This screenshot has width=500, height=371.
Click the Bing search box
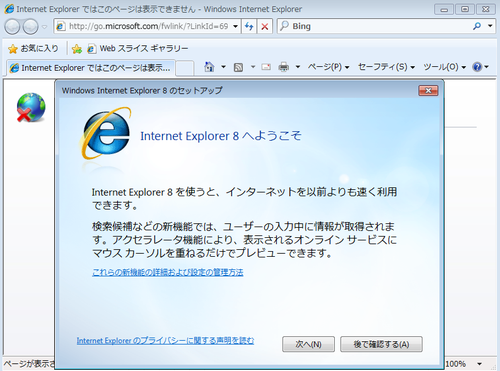(373, 26)
